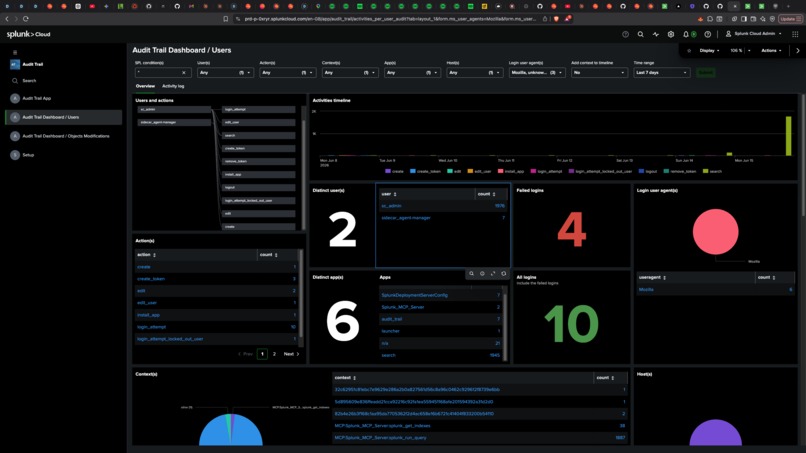Sort context table by context column
Screen dimensions: 806x453
point(345,378)
